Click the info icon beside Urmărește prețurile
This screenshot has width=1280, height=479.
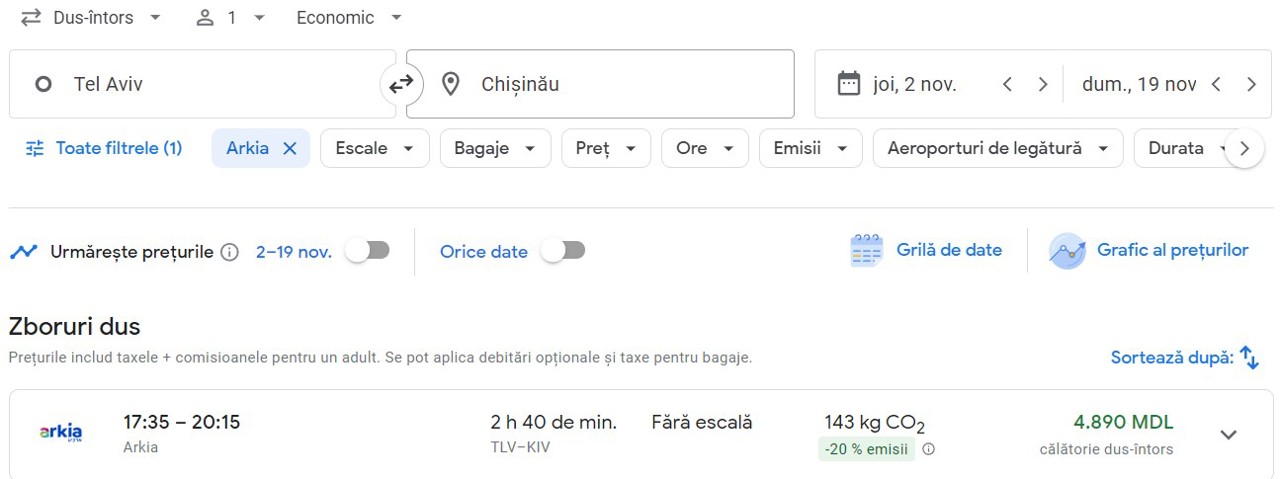230,252
